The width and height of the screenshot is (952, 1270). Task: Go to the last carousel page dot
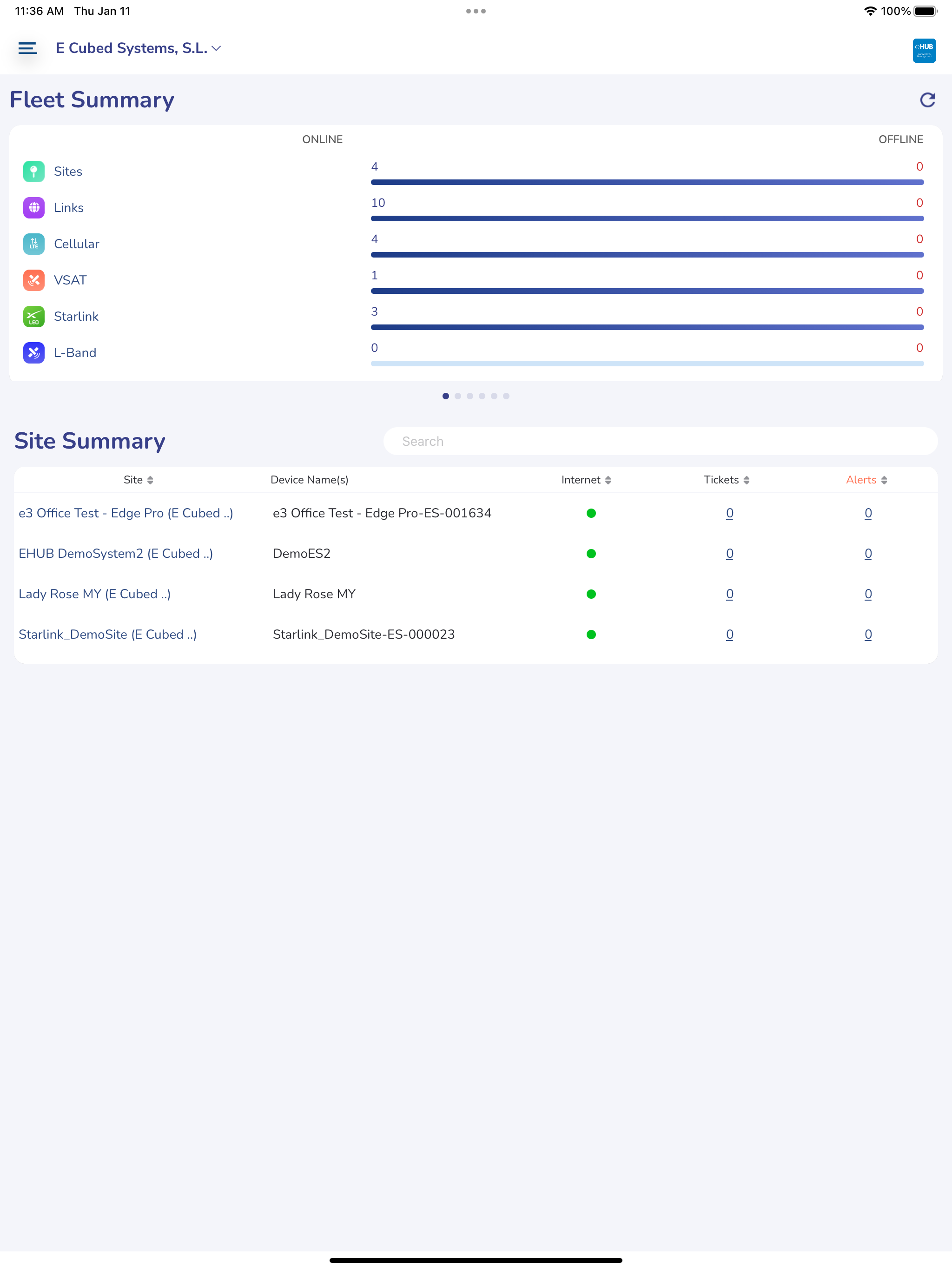pos(506,396)
